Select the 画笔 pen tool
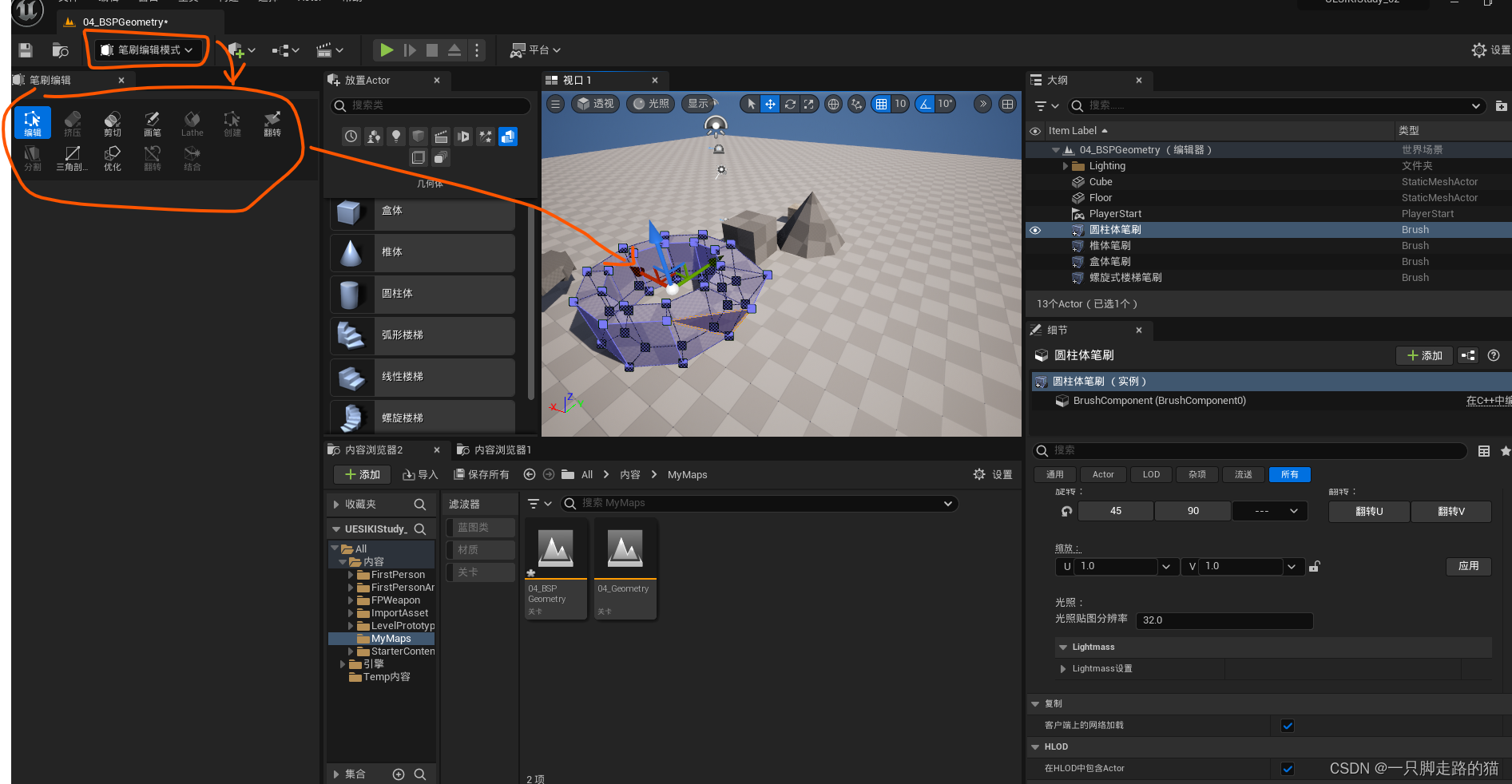1512x784 pixels. point(153,123)
